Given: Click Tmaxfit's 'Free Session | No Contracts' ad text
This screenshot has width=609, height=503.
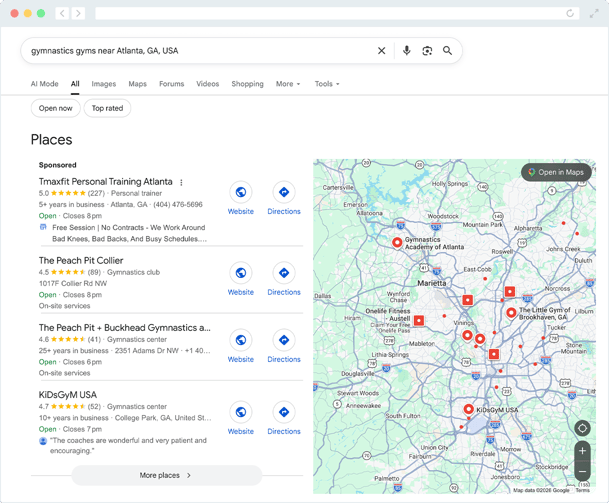Looking at the screenshot, I should 129,233.
